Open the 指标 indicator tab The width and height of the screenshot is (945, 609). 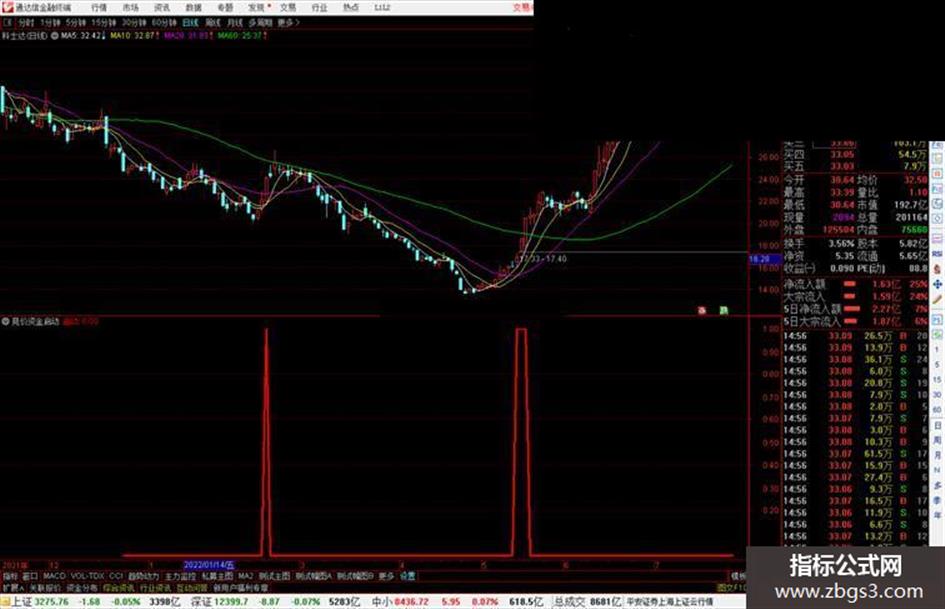tap(10, 576)
